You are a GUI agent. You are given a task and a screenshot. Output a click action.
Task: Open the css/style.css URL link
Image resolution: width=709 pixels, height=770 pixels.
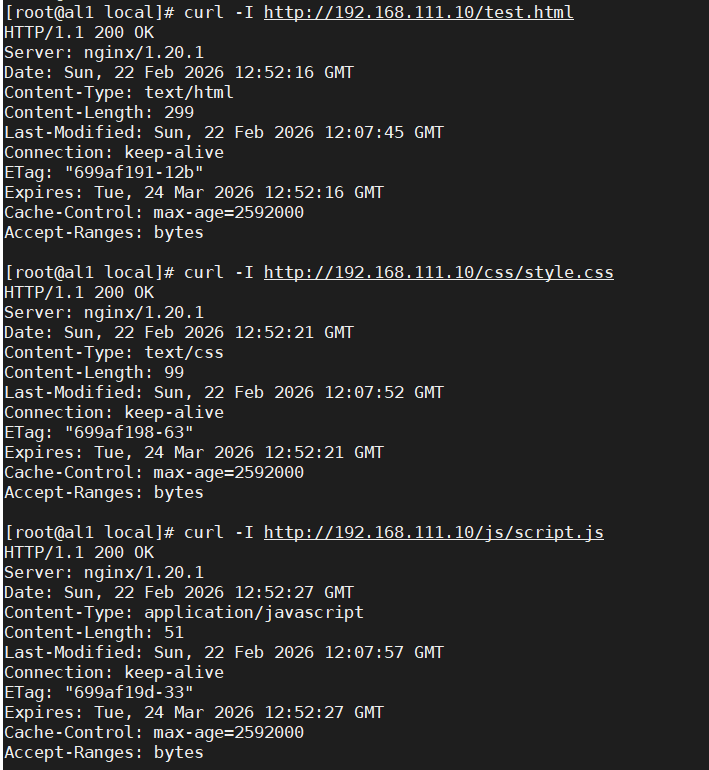(438, 272)
